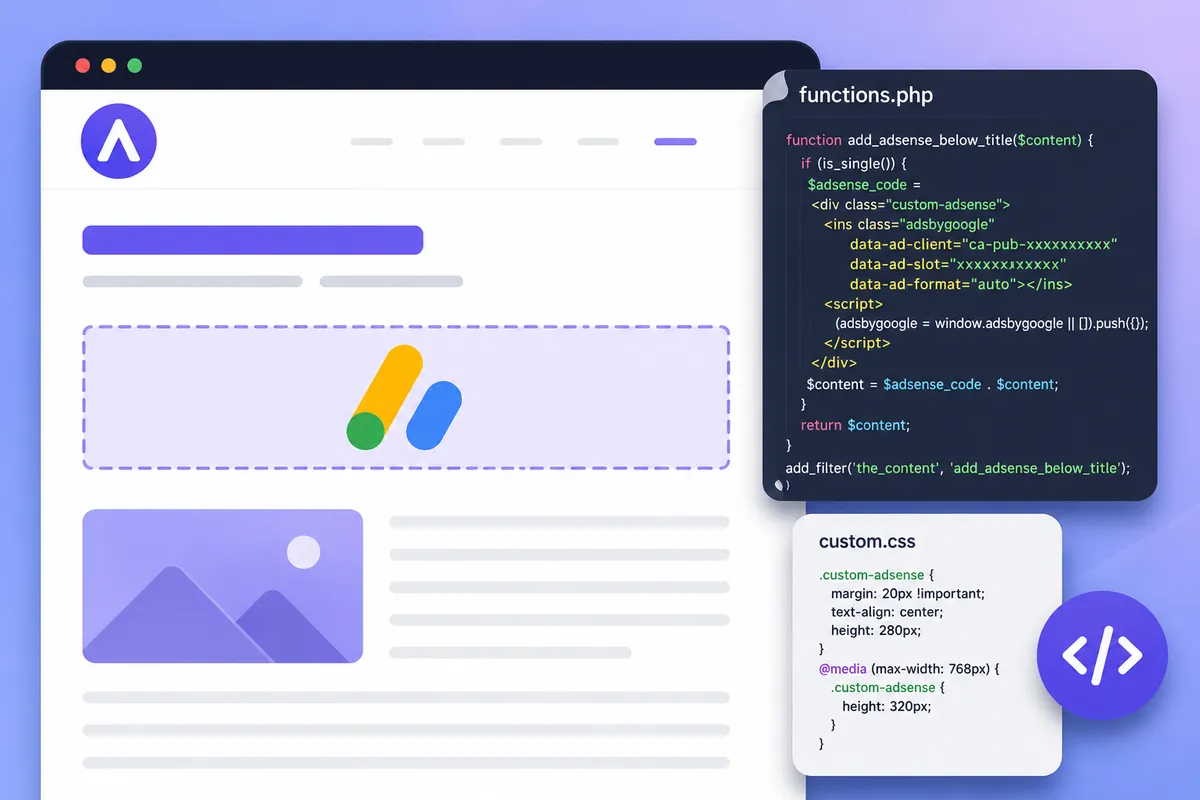Click the '$adsense_code =' line
Viewport: 1200px width, 800px height.
pos(863,184)
